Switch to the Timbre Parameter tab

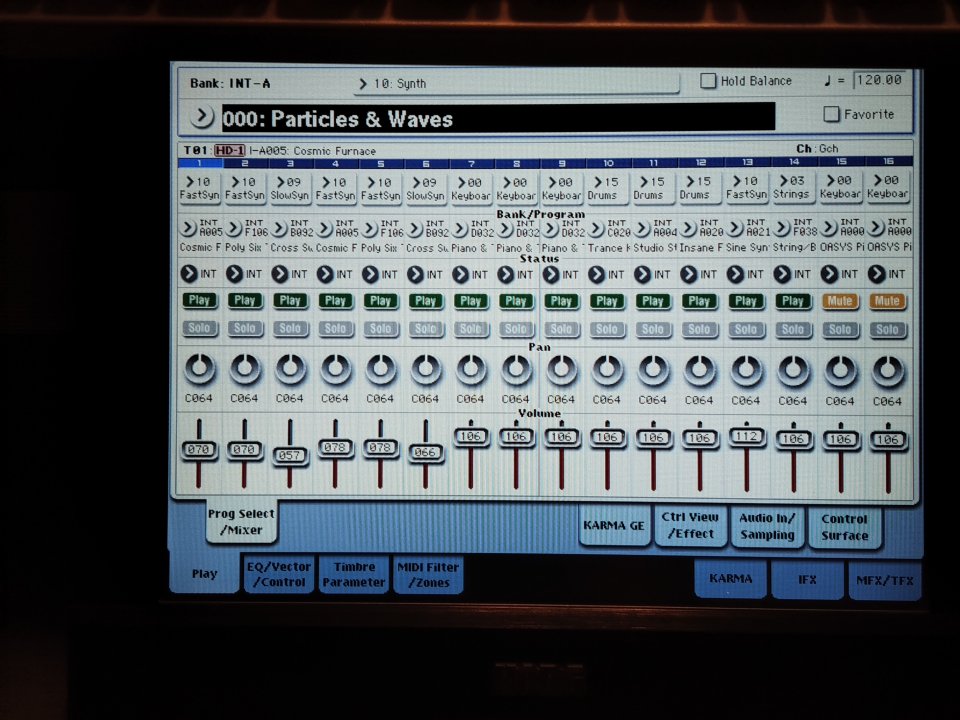click(x=354, y=574)
